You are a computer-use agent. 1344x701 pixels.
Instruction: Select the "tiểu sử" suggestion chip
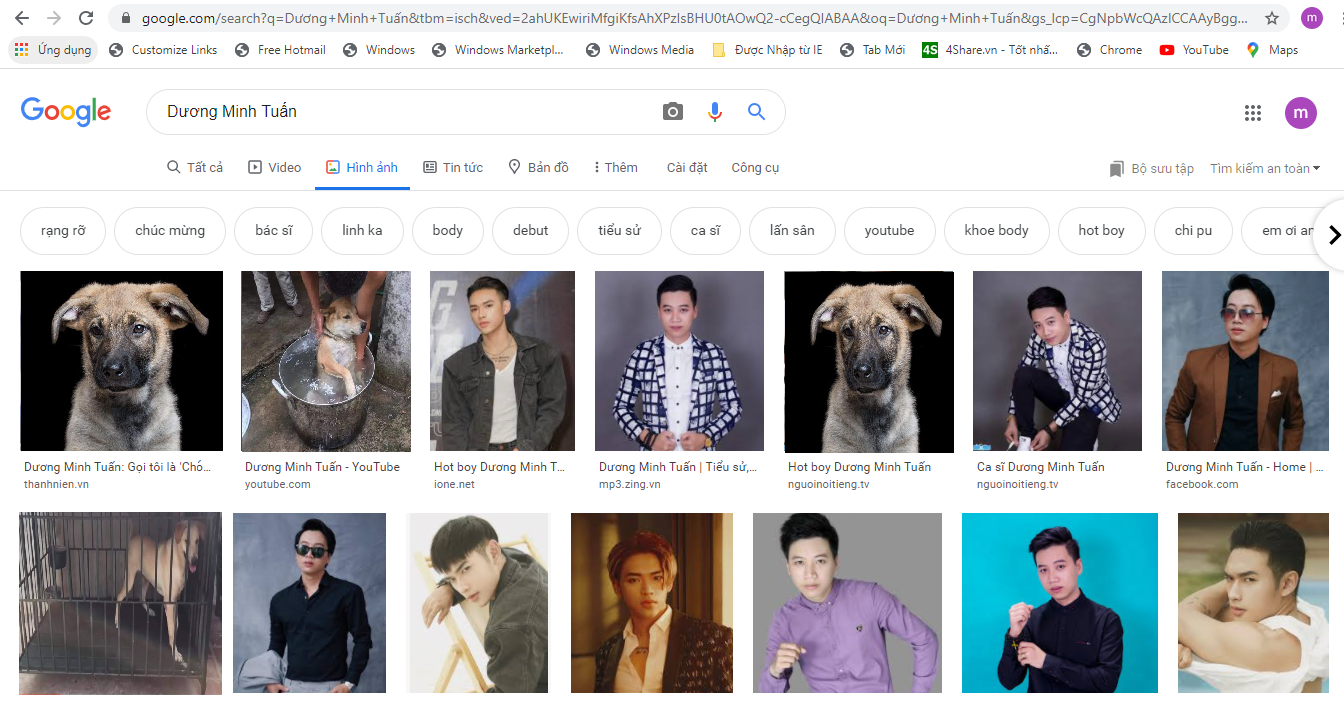tap(619, 231)
